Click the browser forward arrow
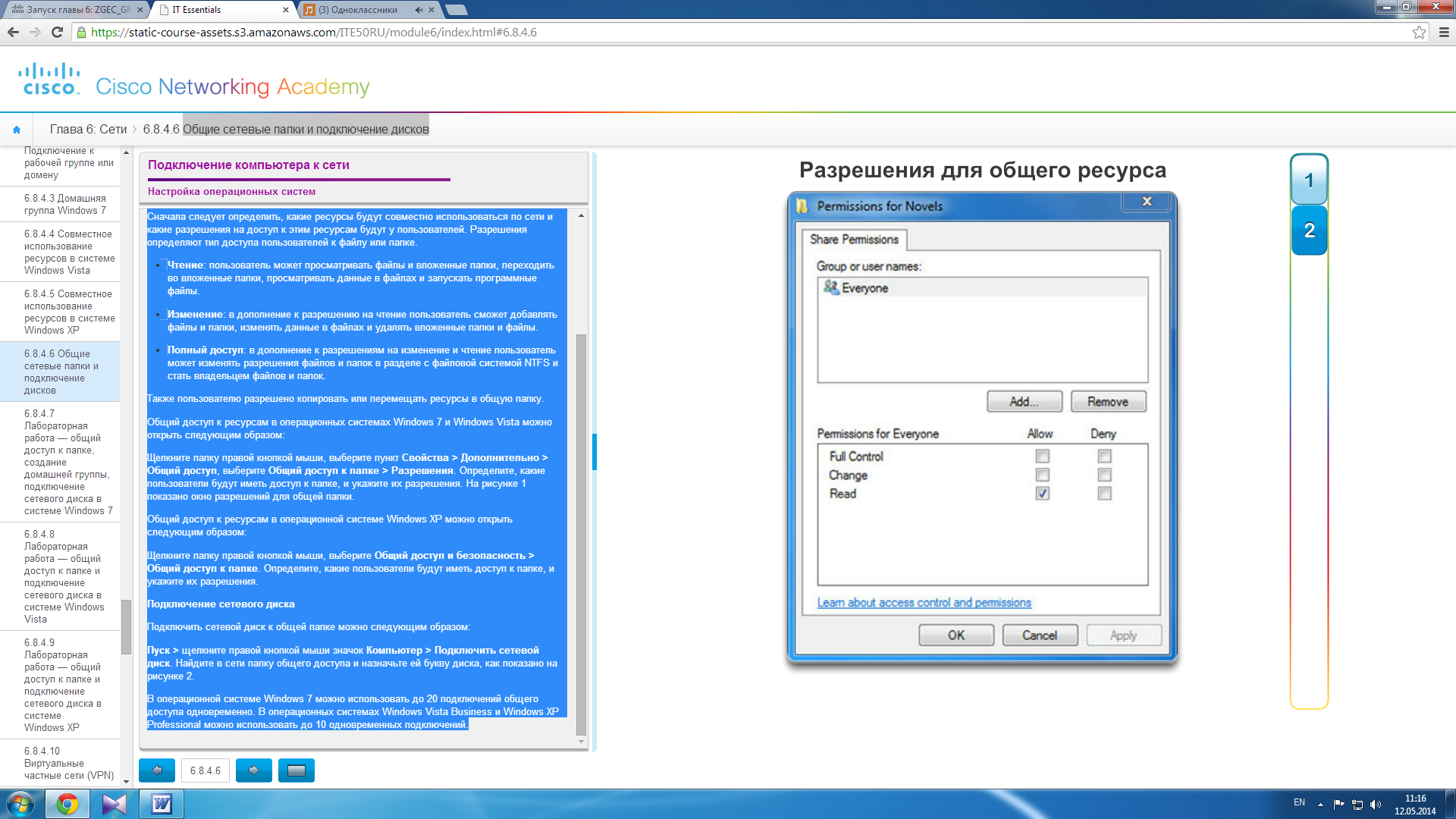 [35, 32]
